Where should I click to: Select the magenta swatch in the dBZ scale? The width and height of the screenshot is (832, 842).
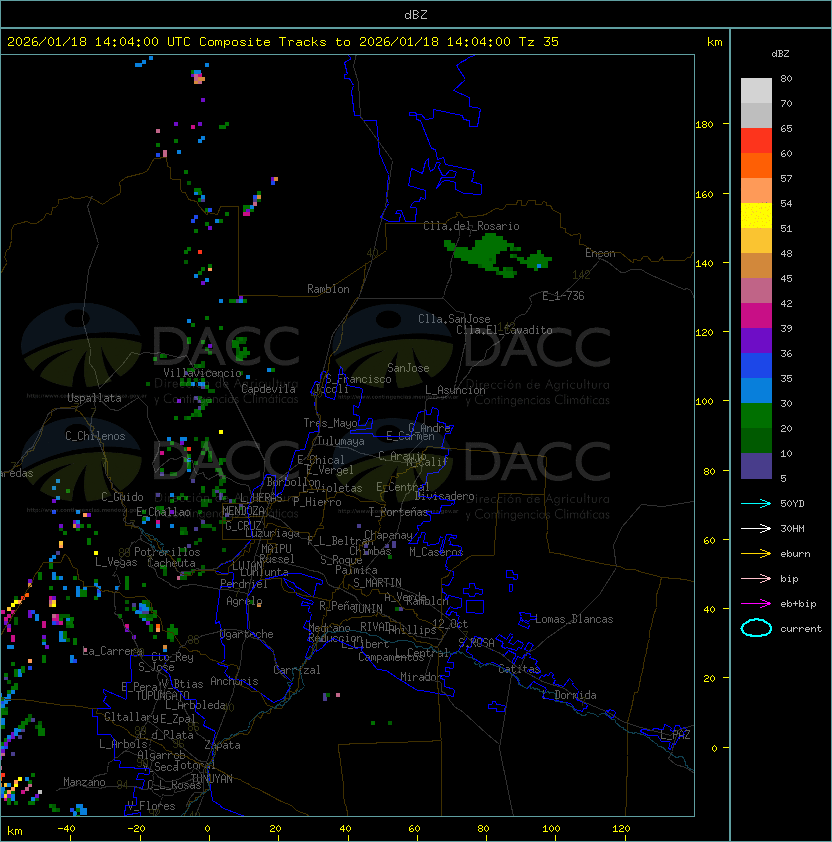[x=756, y=316]
